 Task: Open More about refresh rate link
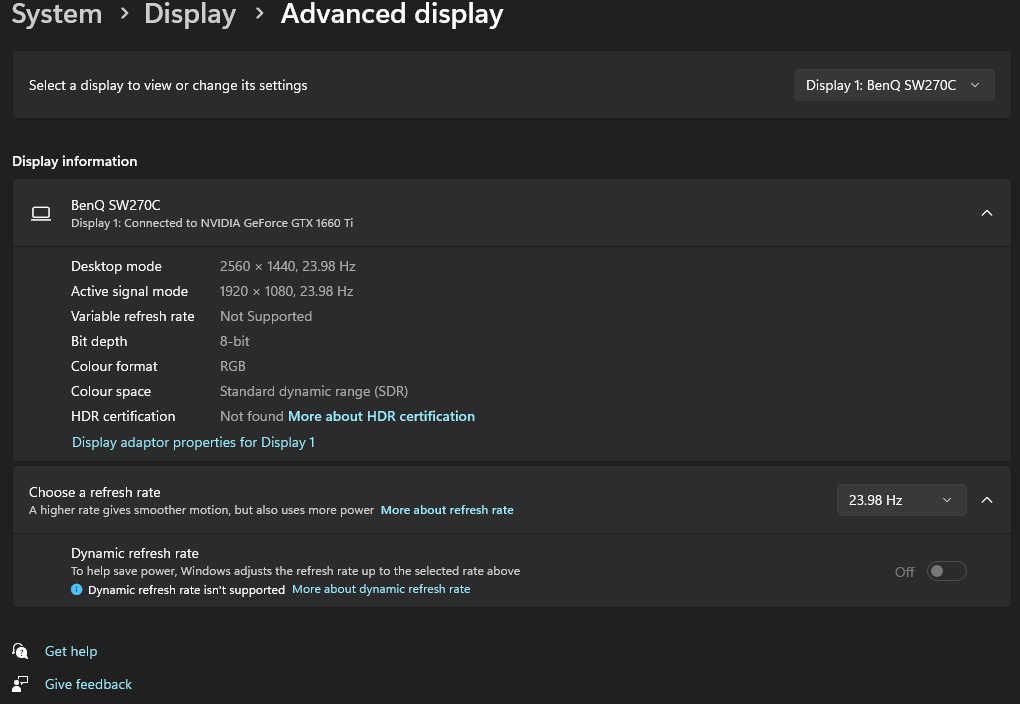coord(447,510)
